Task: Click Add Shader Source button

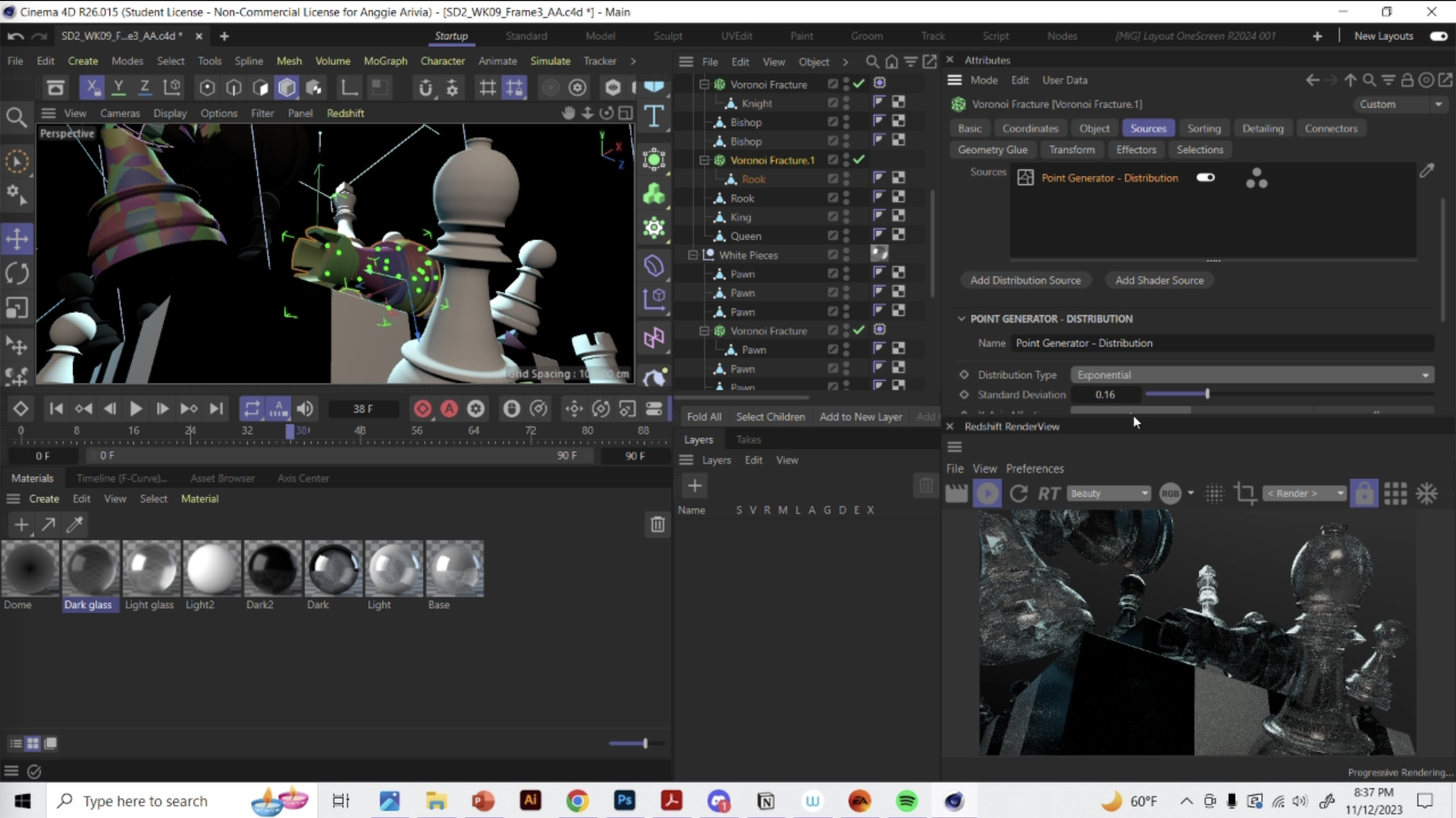Action: 1159,280
